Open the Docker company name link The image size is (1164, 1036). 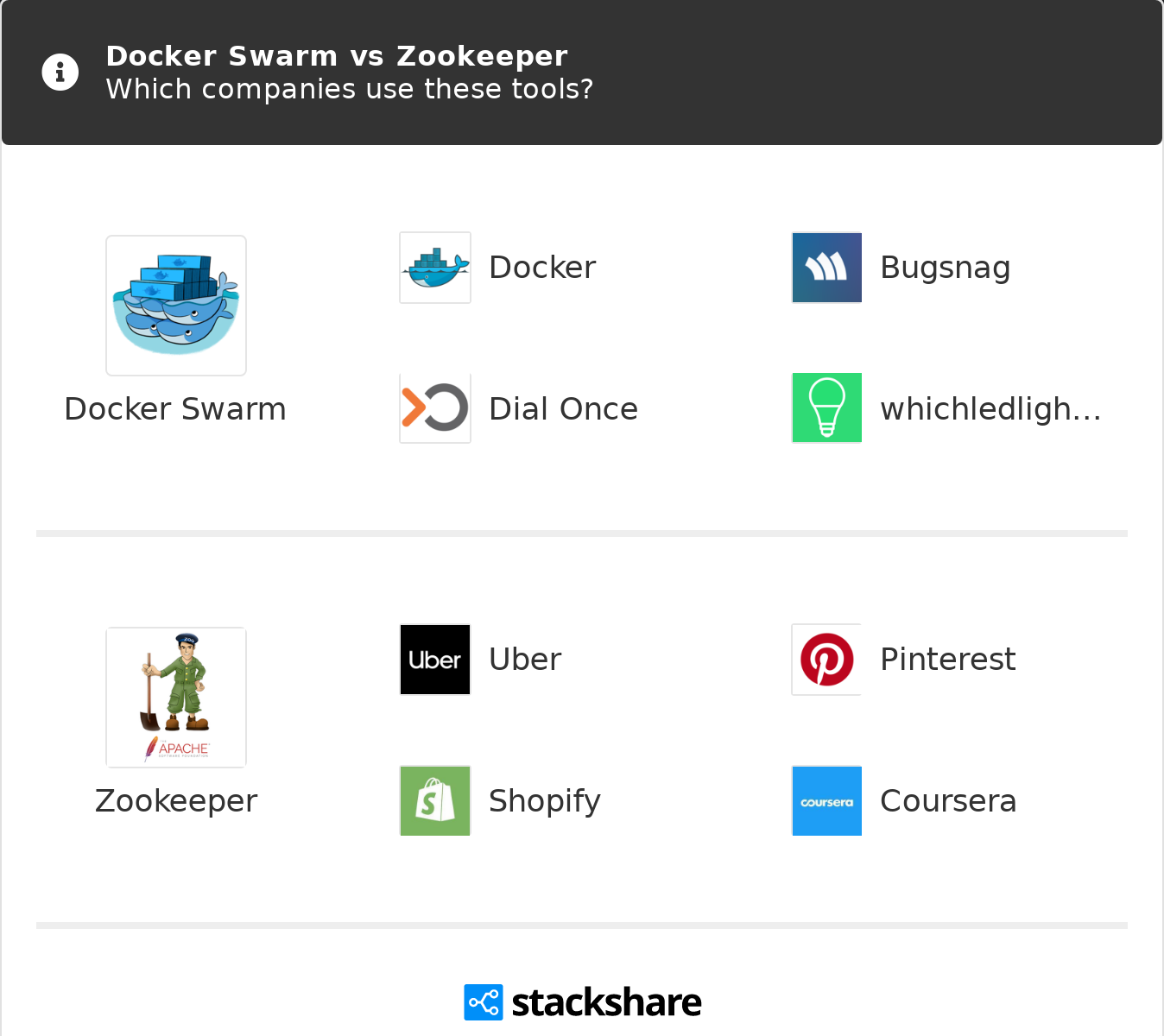542,268
